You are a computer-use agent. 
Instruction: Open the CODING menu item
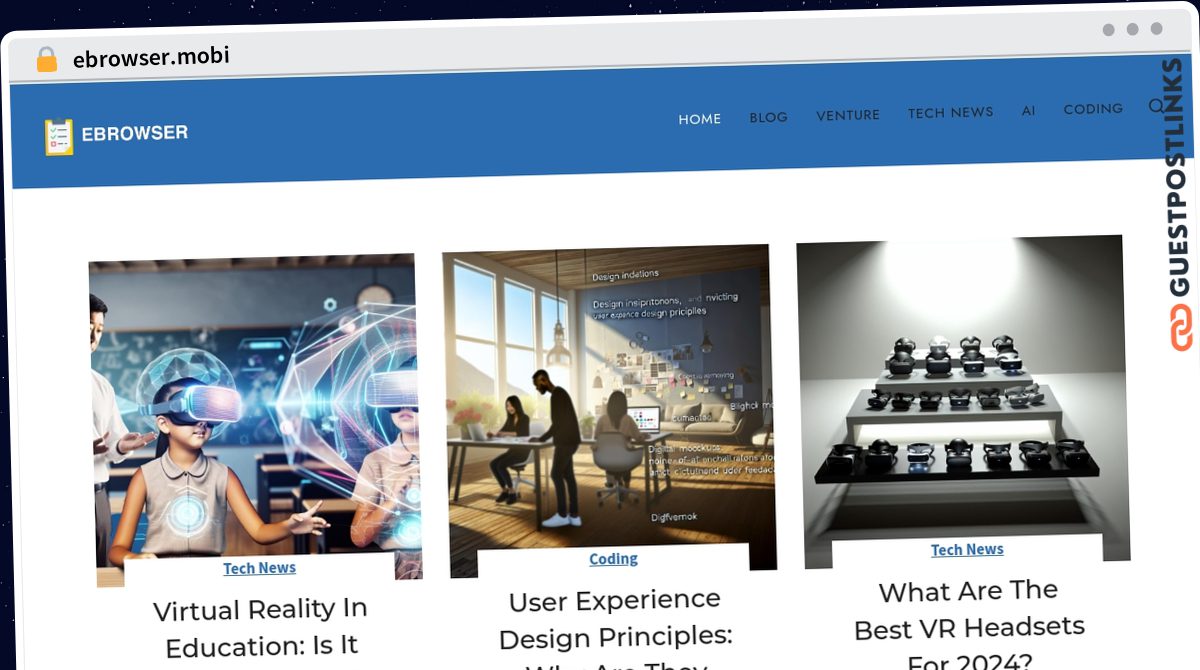tap(1093, 108)
